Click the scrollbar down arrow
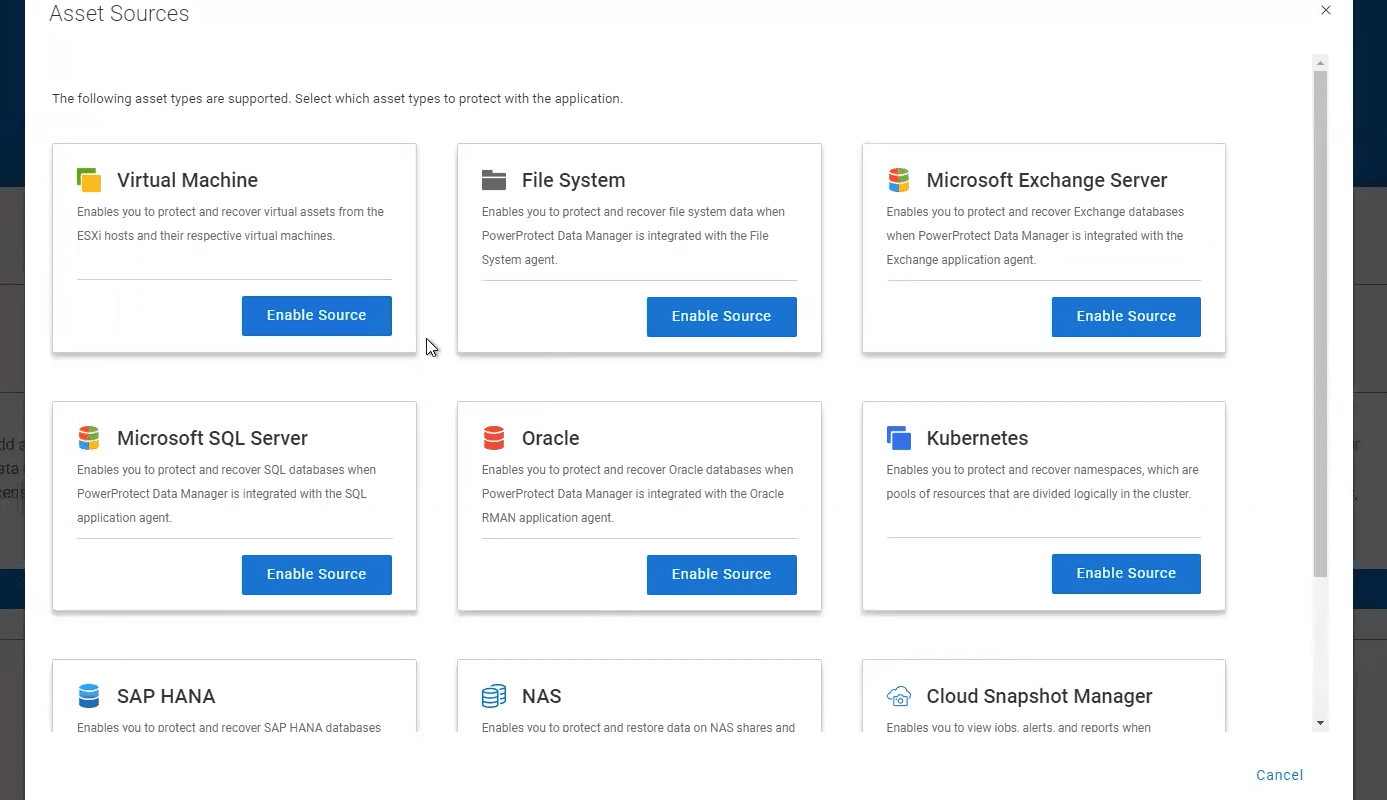1387x800 pixels. point(1321,723)
